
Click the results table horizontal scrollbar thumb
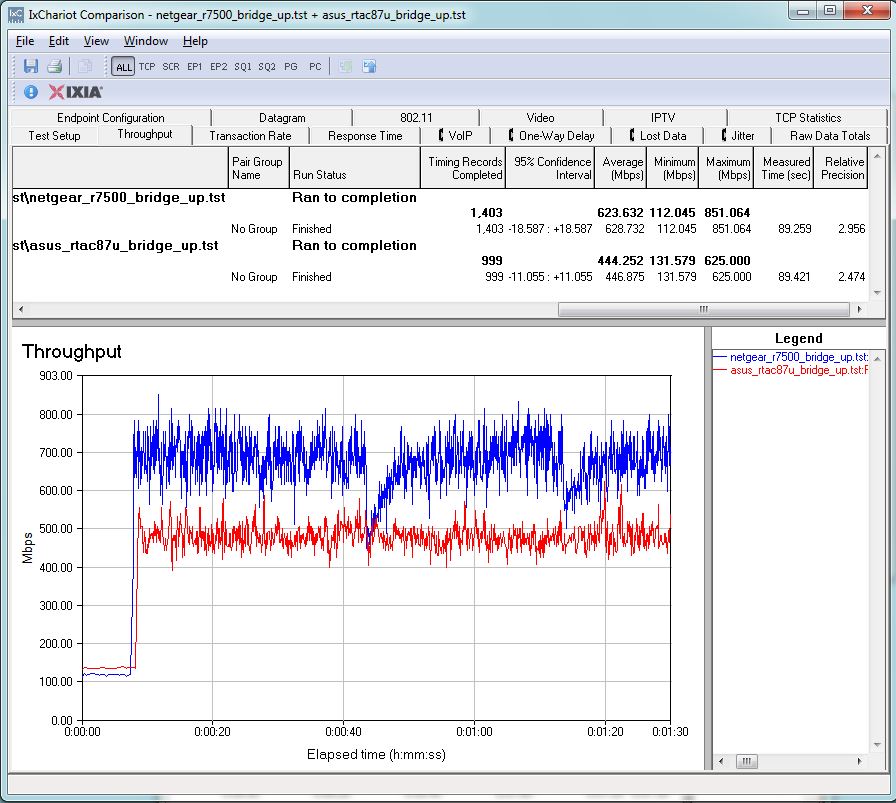pos(703,309)
